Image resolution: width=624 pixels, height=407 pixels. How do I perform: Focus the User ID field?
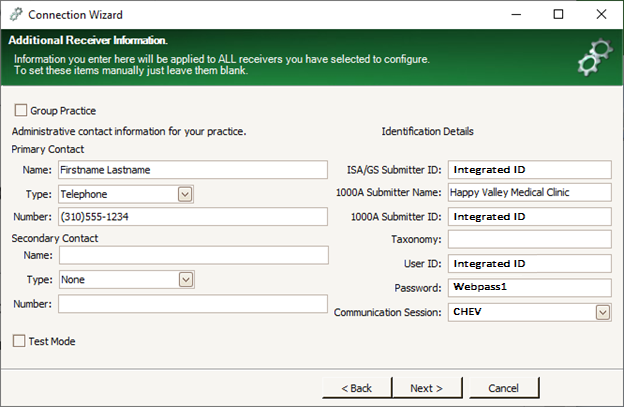tap(530, 263)
